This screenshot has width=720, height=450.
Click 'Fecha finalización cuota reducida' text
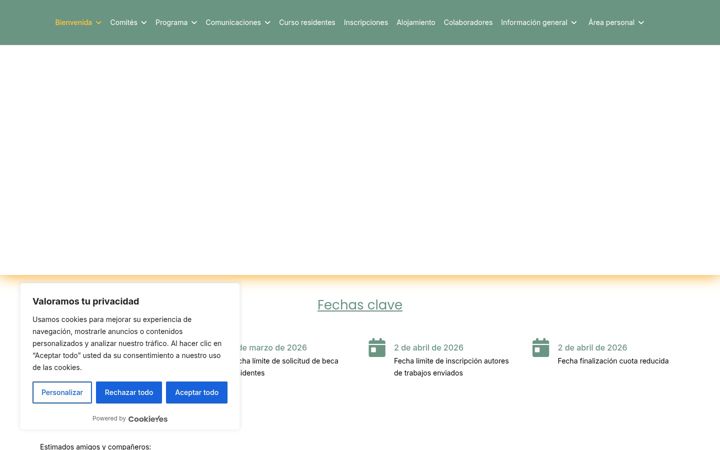(x=613, y=361)
